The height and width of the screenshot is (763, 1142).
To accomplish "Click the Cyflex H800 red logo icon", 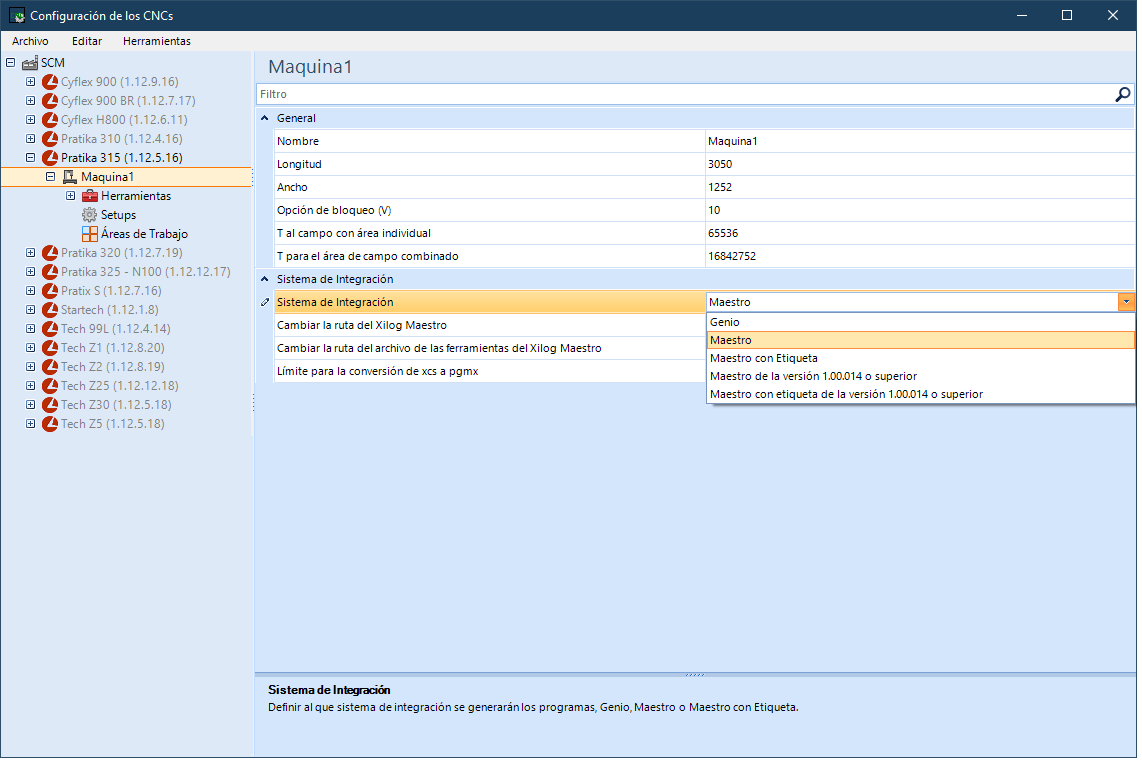I will tap(50, 120).
